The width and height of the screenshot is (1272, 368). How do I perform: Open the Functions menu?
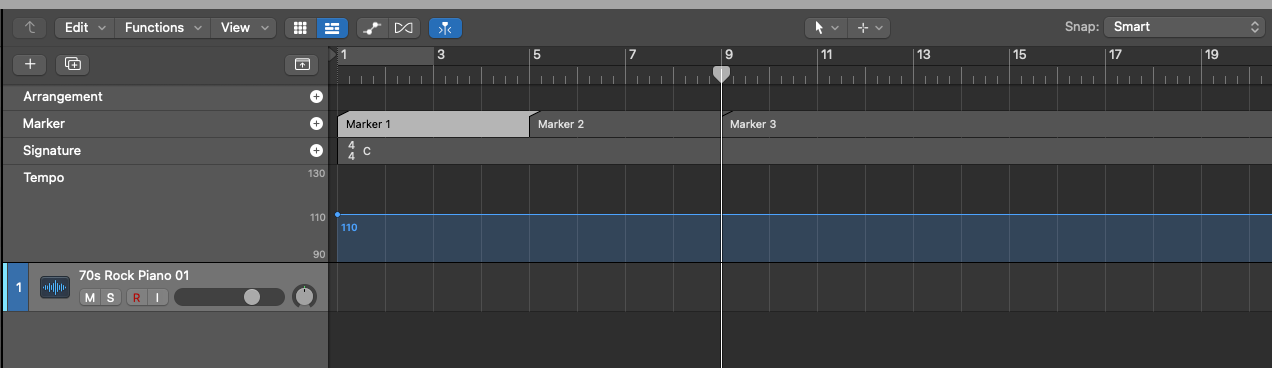click(x=163, y=28)
